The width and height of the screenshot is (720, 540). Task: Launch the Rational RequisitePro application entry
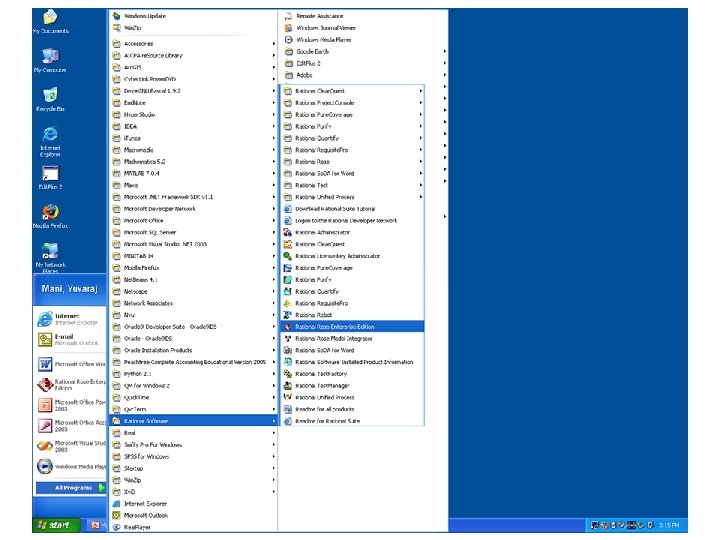point(352,304)
